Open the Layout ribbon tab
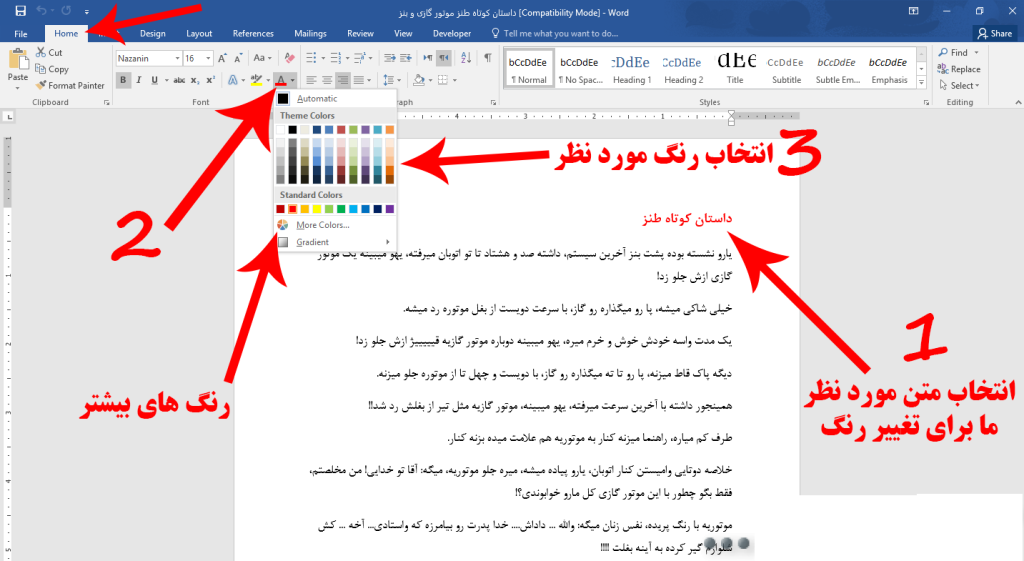 [x=199, y=33]
